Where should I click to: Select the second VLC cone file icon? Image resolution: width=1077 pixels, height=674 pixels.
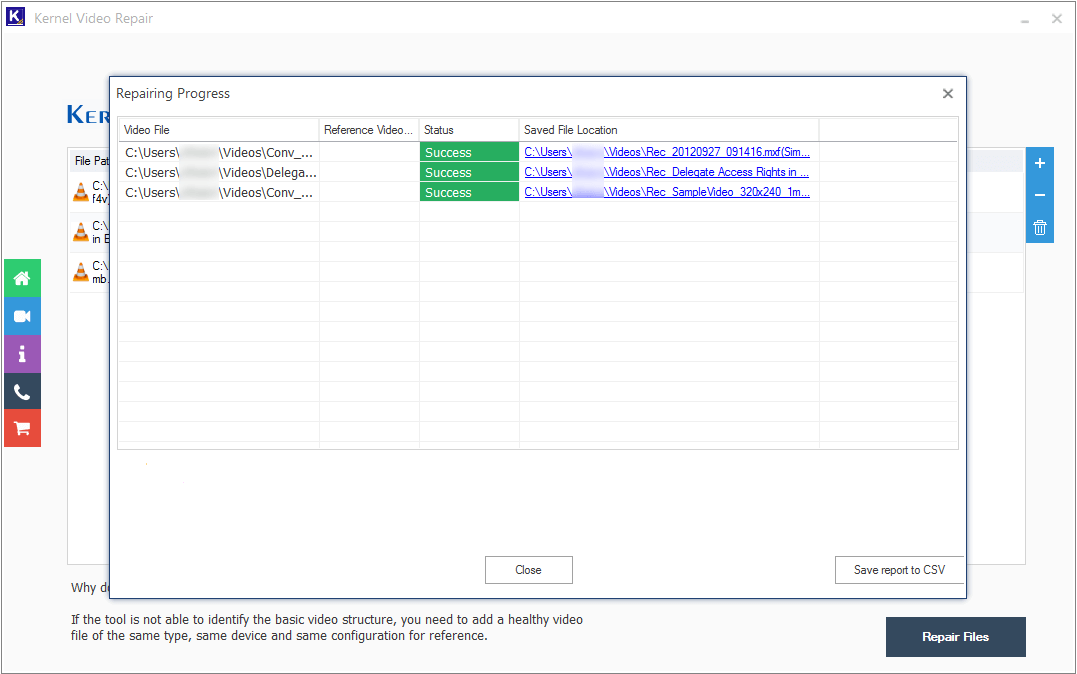tap(81, 232)
